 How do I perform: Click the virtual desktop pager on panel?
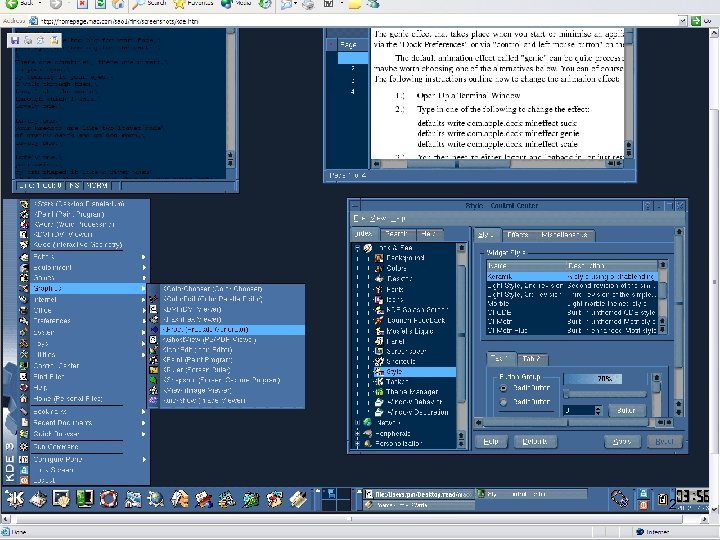[x=336, y=500]
